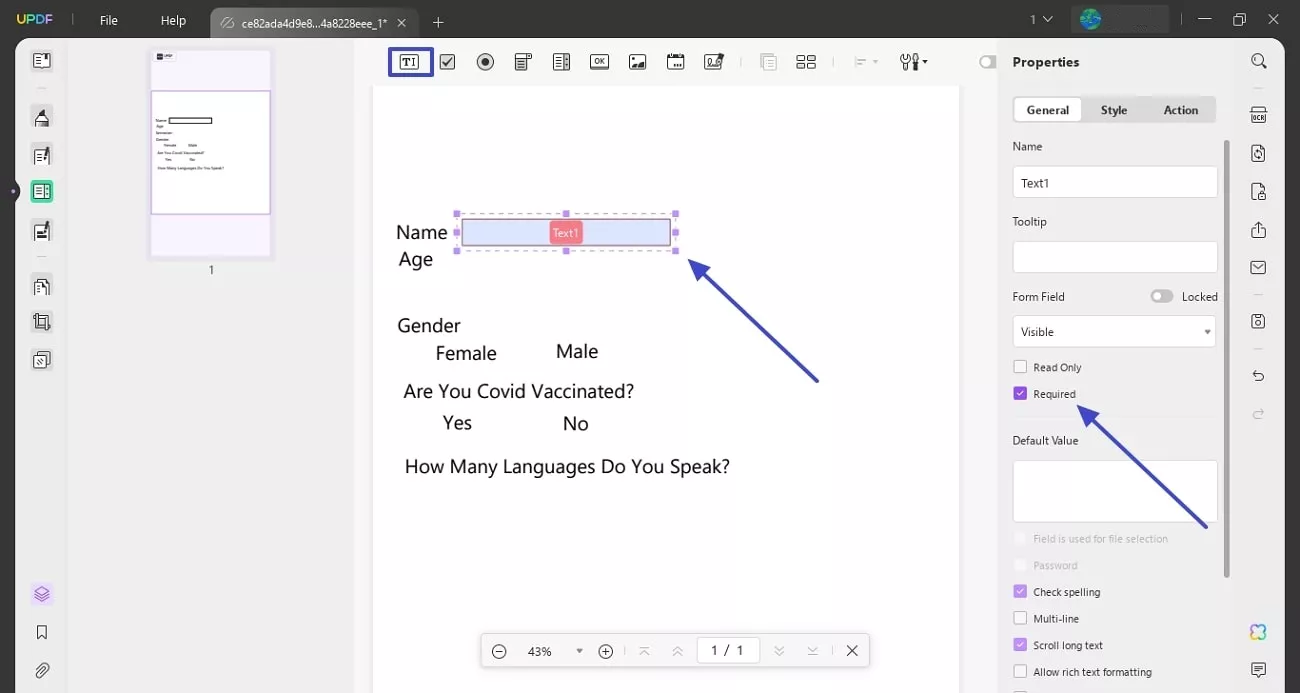Open the form tools wrench dropdown
1300x693 pixels.
pos(913,62)
